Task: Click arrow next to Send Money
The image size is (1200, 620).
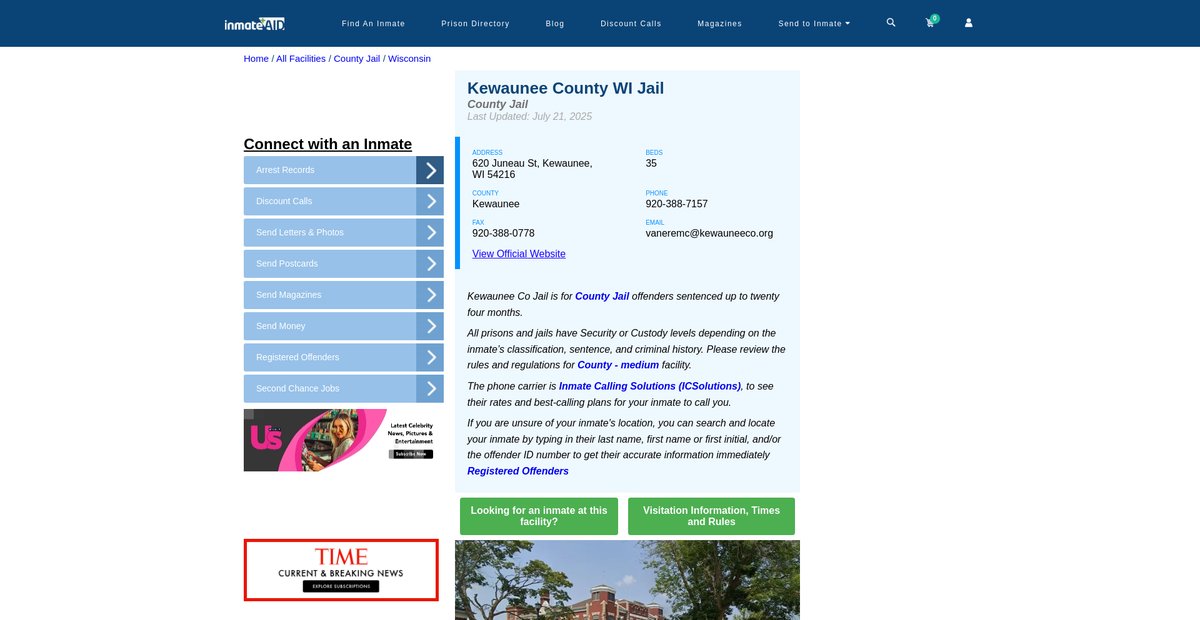Action: click(x=430, y=326)
